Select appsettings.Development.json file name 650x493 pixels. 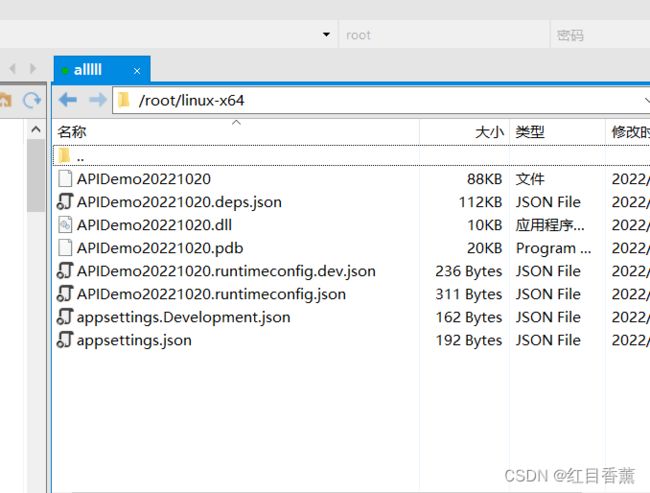click(x=184, y=317)
